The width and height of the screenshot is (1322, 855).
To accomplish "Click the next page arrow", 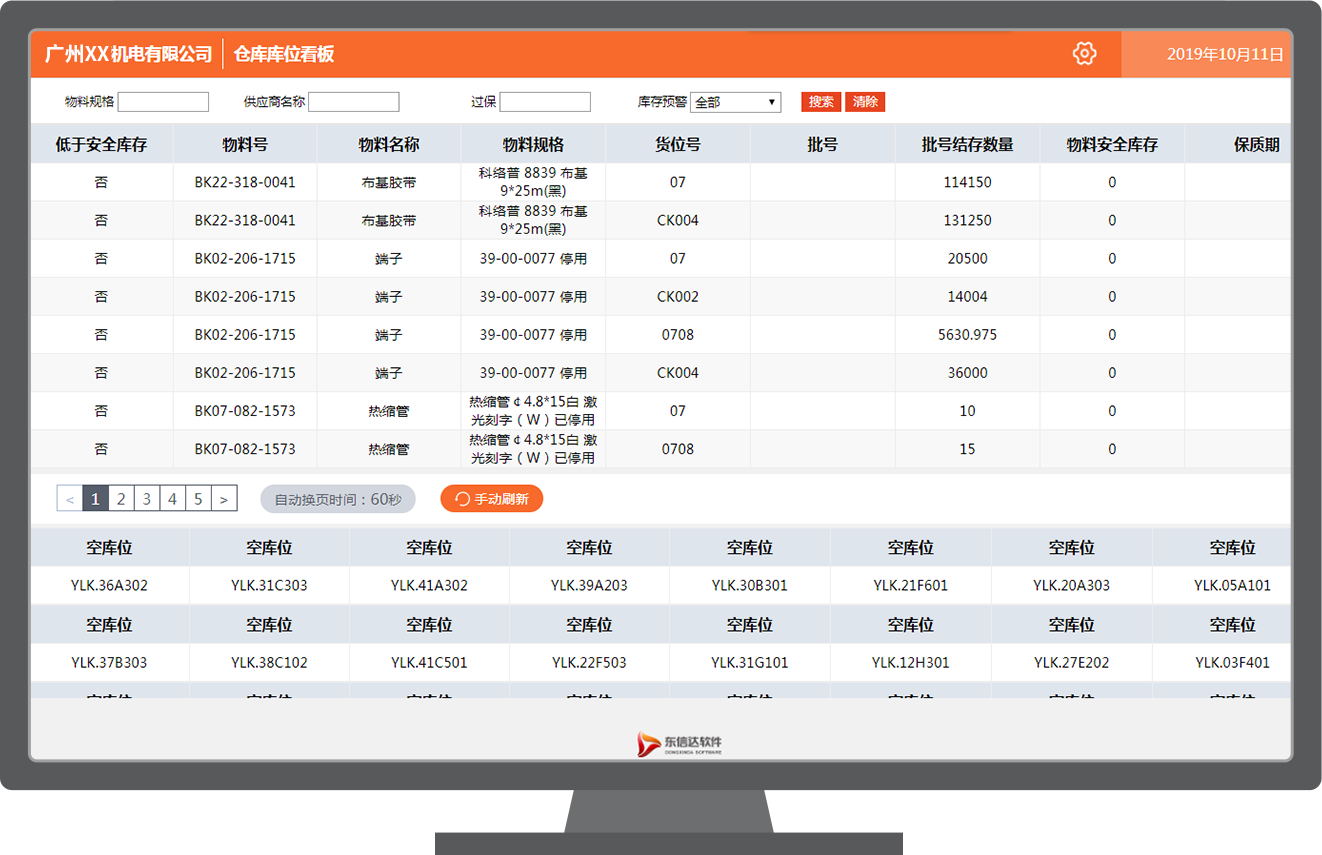I will click(x=223, y=498).
